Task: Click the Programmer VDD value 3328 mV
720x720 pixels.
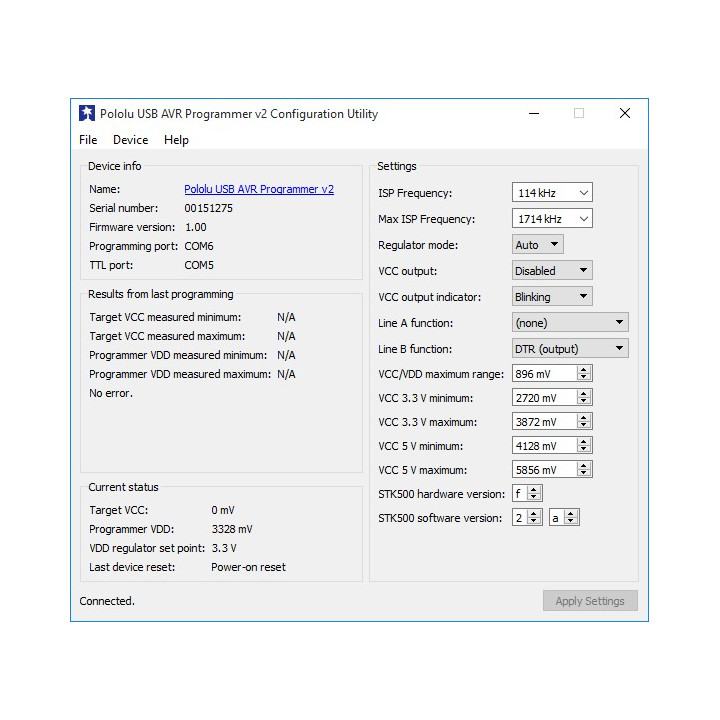Action: tap(232, 529)
